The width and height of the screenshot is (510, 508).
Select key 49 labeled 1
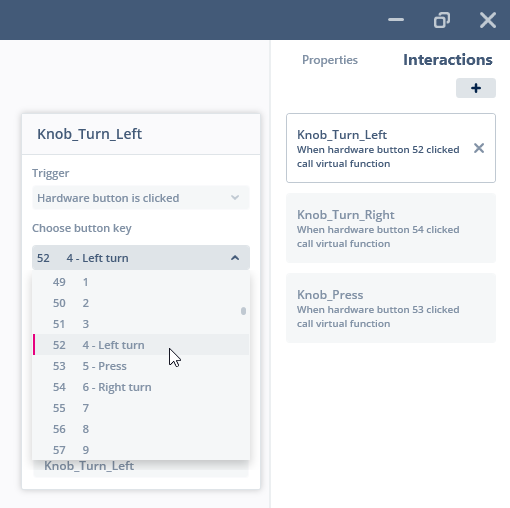click(141, 282)
